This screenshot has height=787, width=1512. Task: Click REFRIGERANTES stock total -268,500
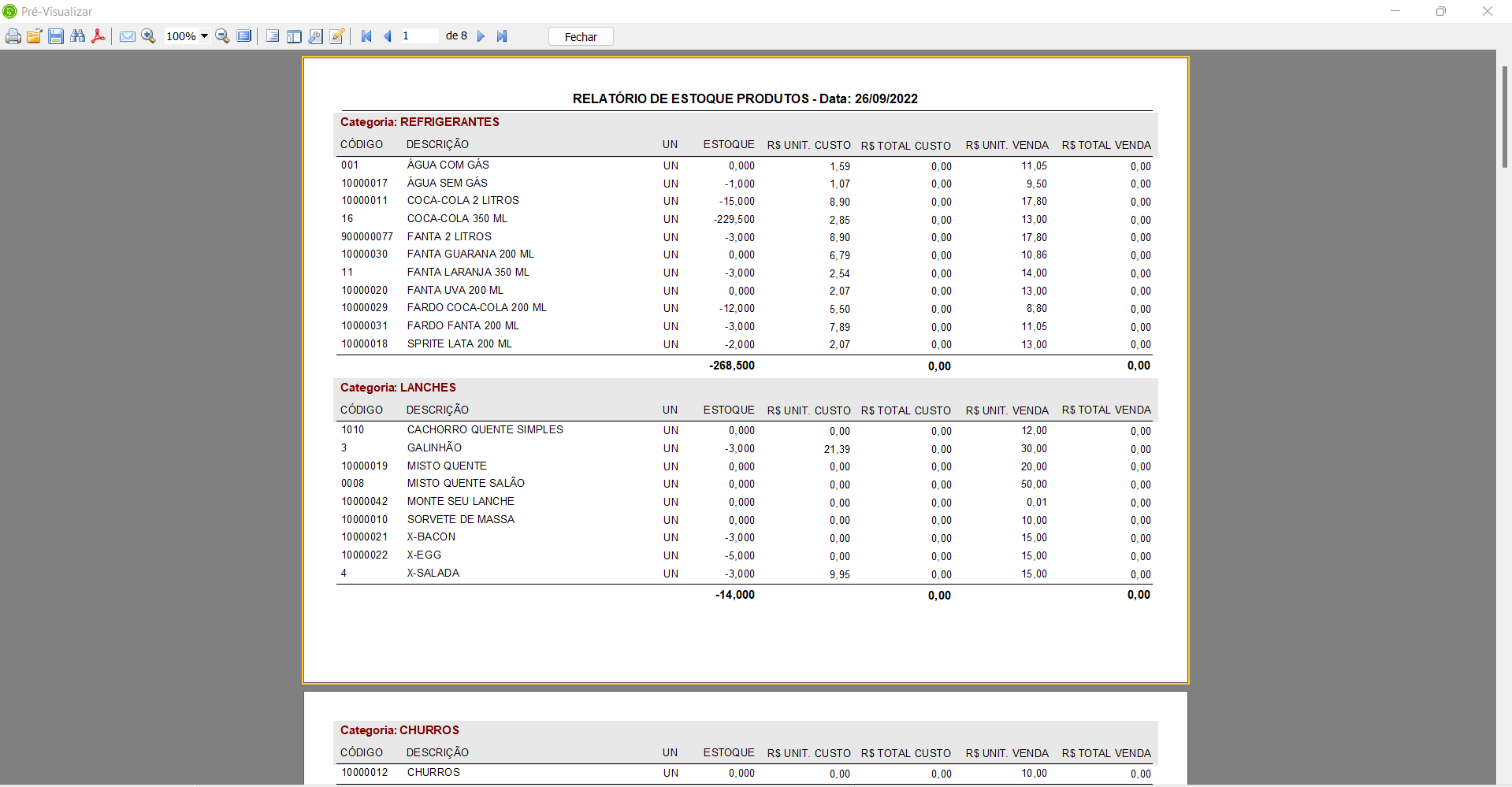pos(731,366)
